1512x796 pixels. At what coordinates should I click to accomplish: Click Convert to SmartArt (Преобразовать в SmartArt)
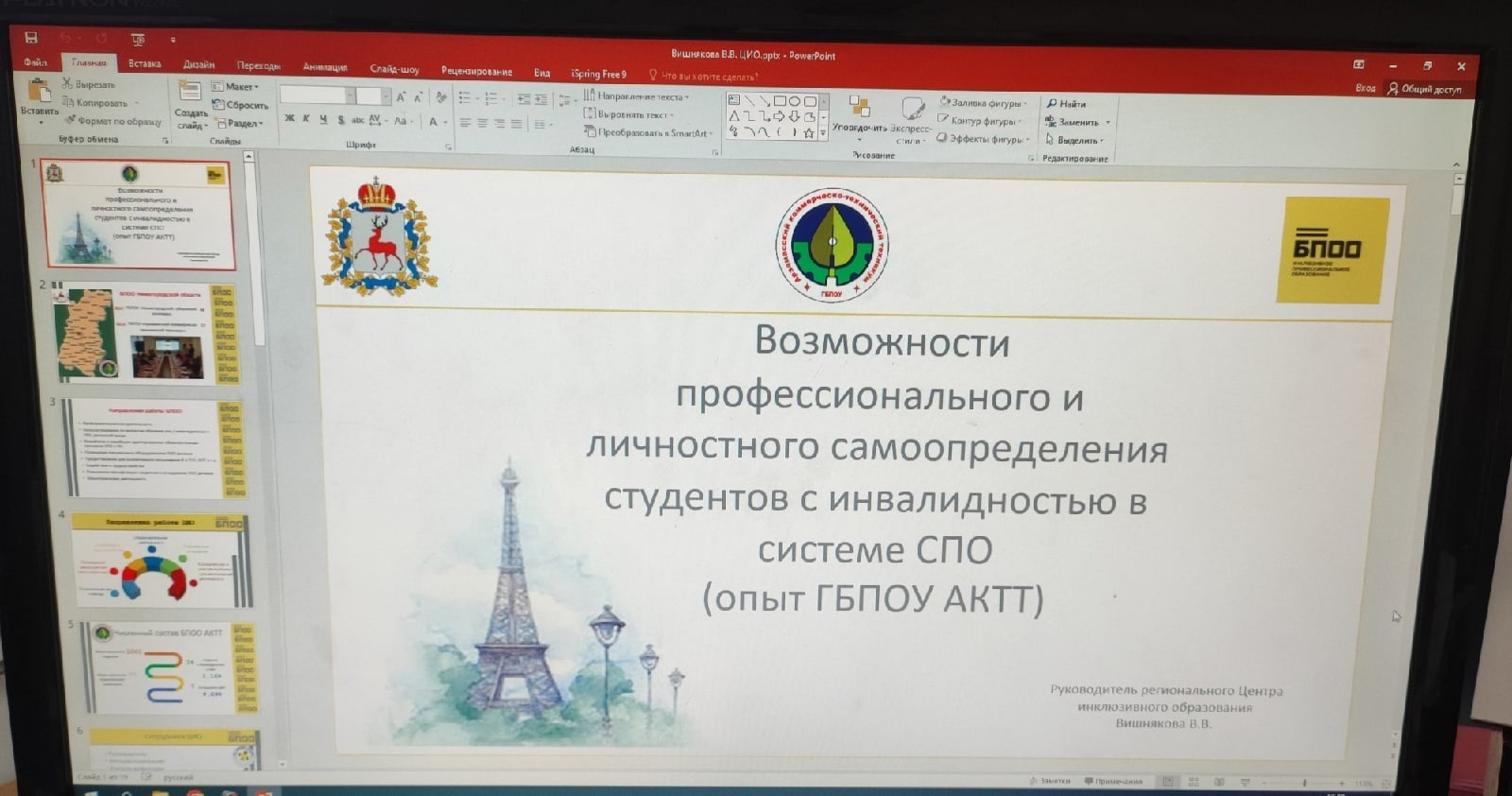[647, 132]
